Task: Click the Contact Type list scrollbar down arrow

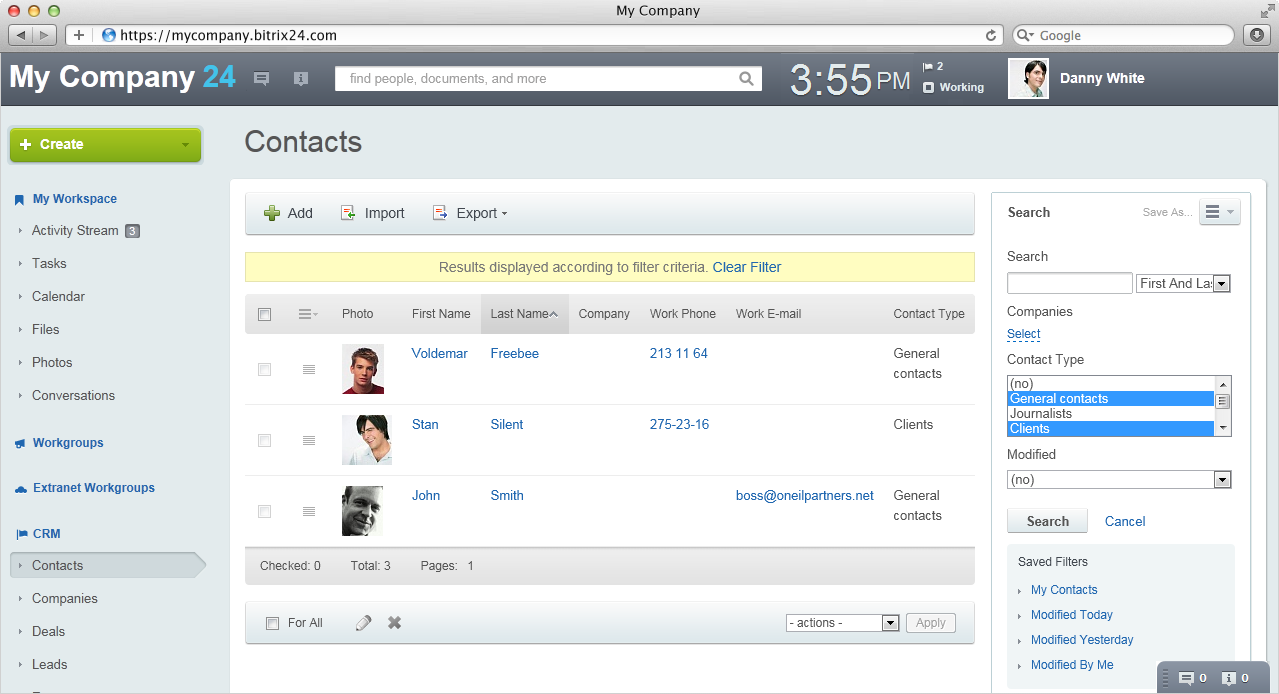Action: [x=1222, y=428]
